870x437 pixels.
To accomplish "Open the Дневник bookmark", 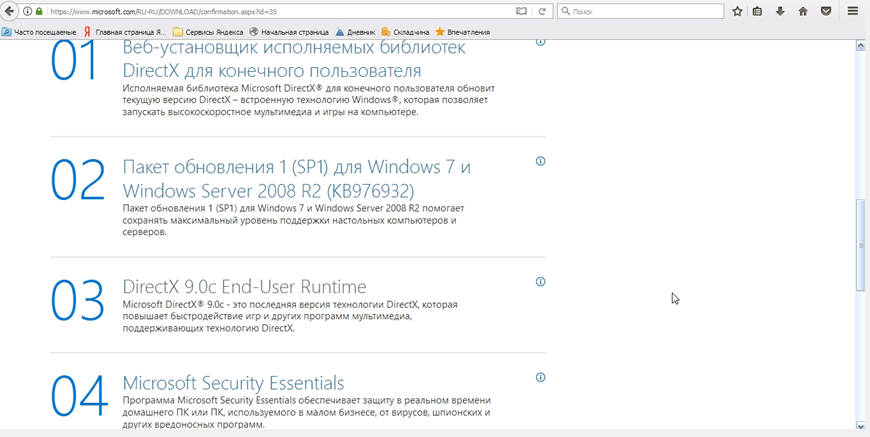I will point(355,32).
